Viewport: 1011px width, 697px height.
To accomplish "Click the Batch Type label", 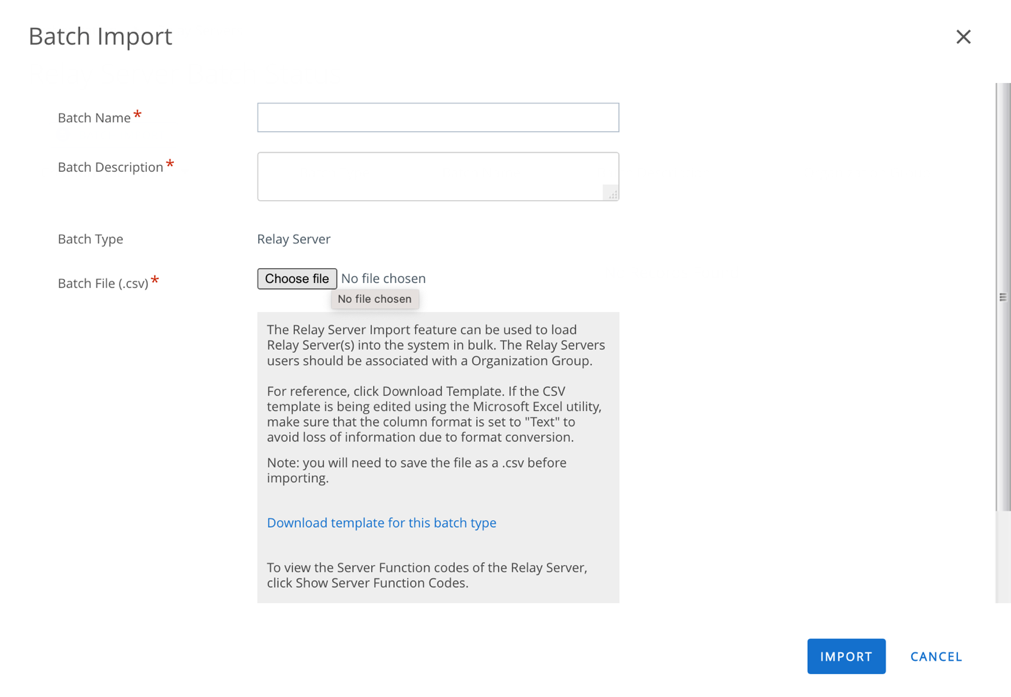I will pyautogui.click(x=90, y=239).
